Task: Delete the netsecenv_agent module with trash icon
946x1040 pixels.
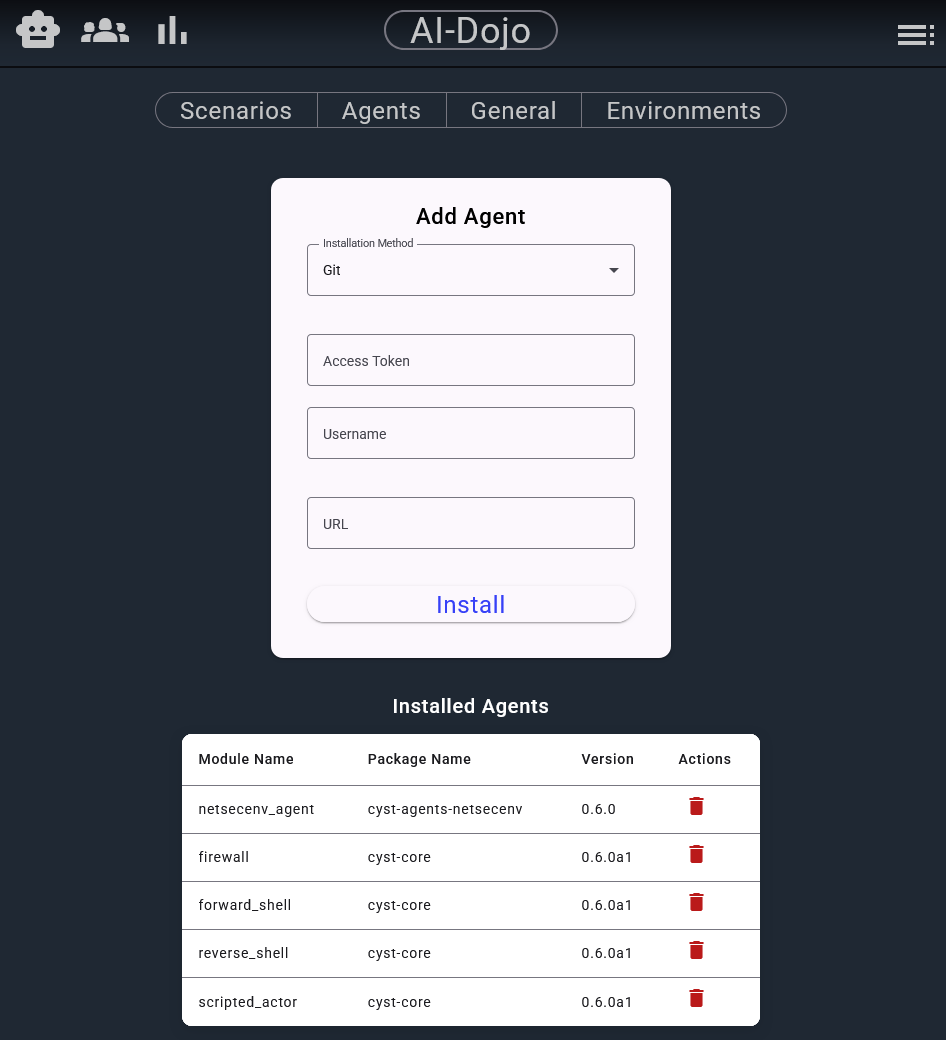Action: click(x=696, y=806)
